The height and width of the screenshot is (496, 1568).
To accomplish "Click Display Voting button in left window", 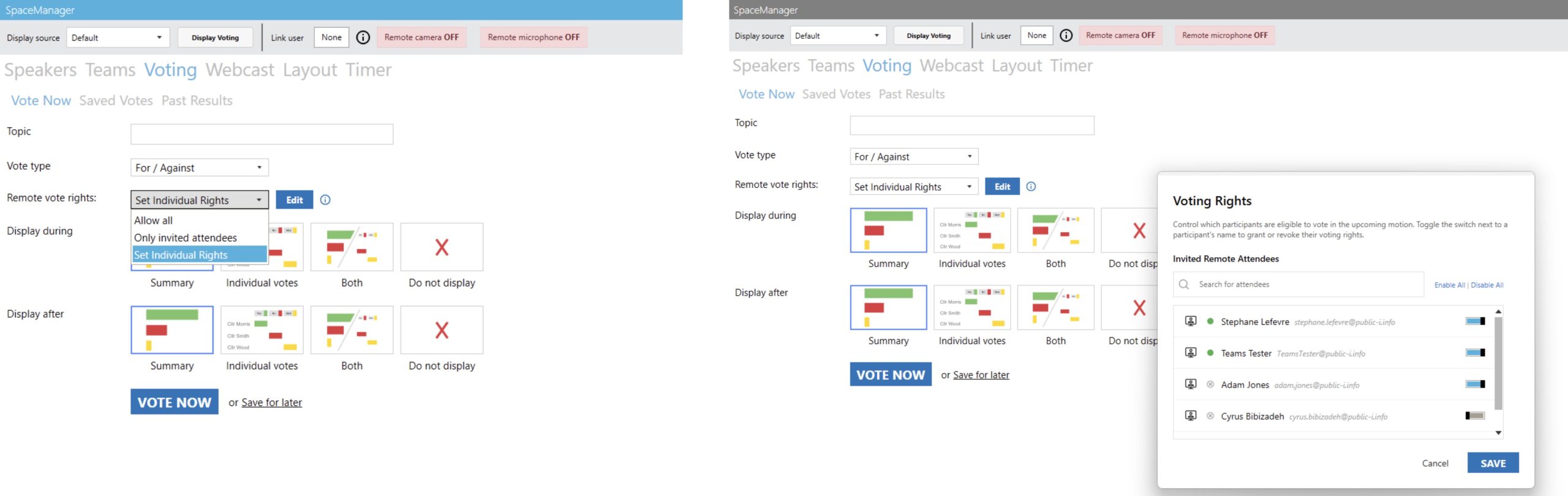I will (215, 37).
